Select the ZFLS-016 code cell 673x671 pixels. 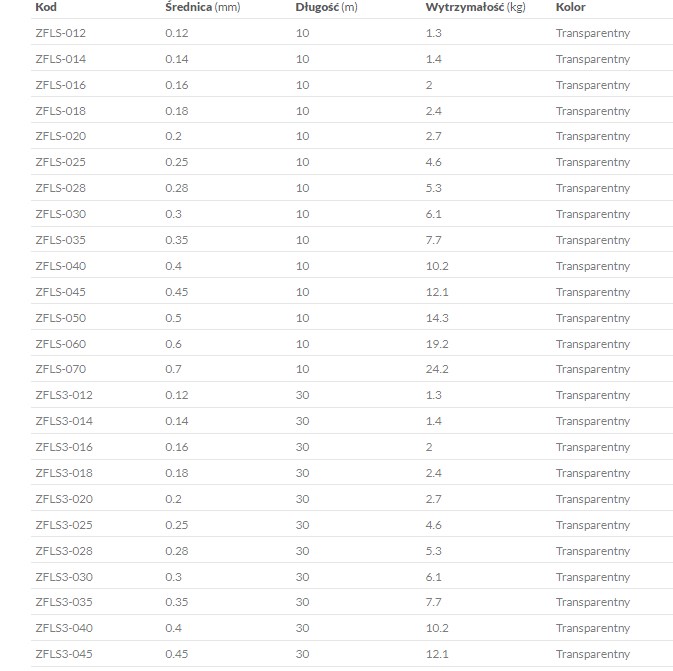point(60,85)
